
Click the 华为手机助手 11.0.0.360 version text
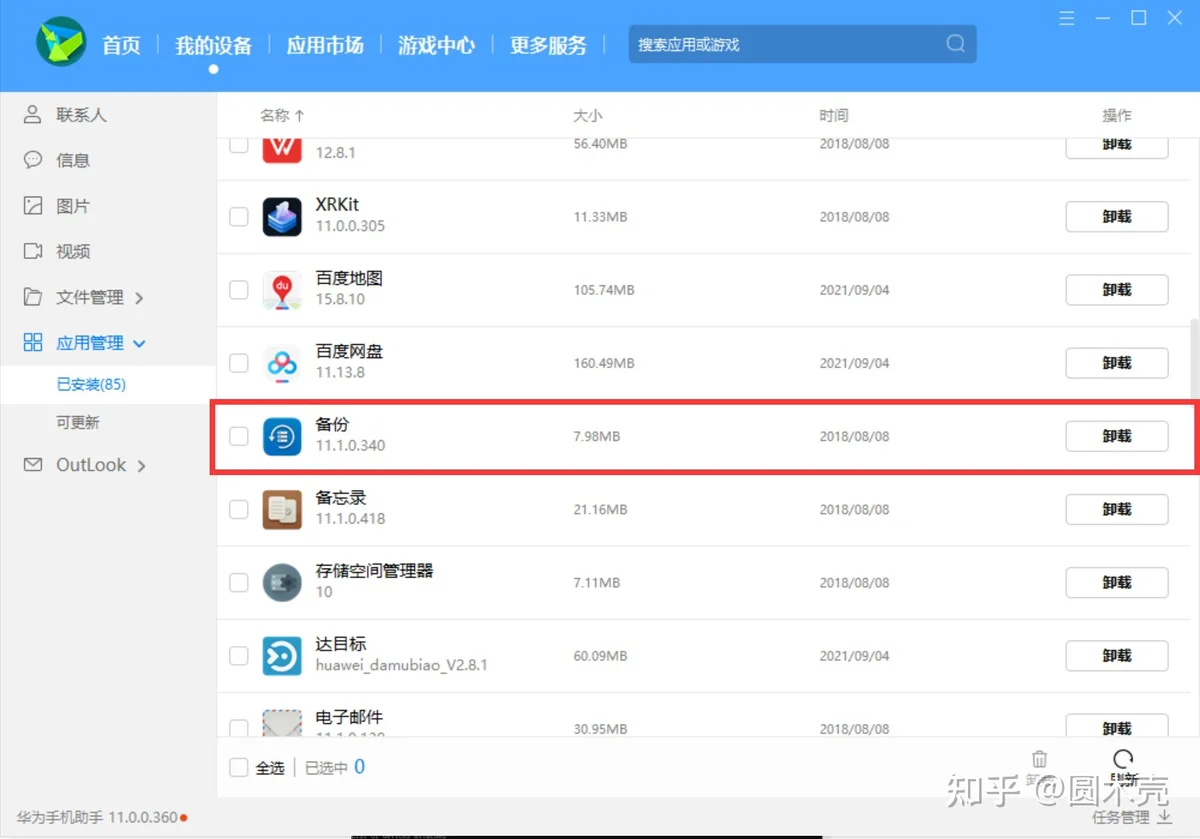[97, 817]
